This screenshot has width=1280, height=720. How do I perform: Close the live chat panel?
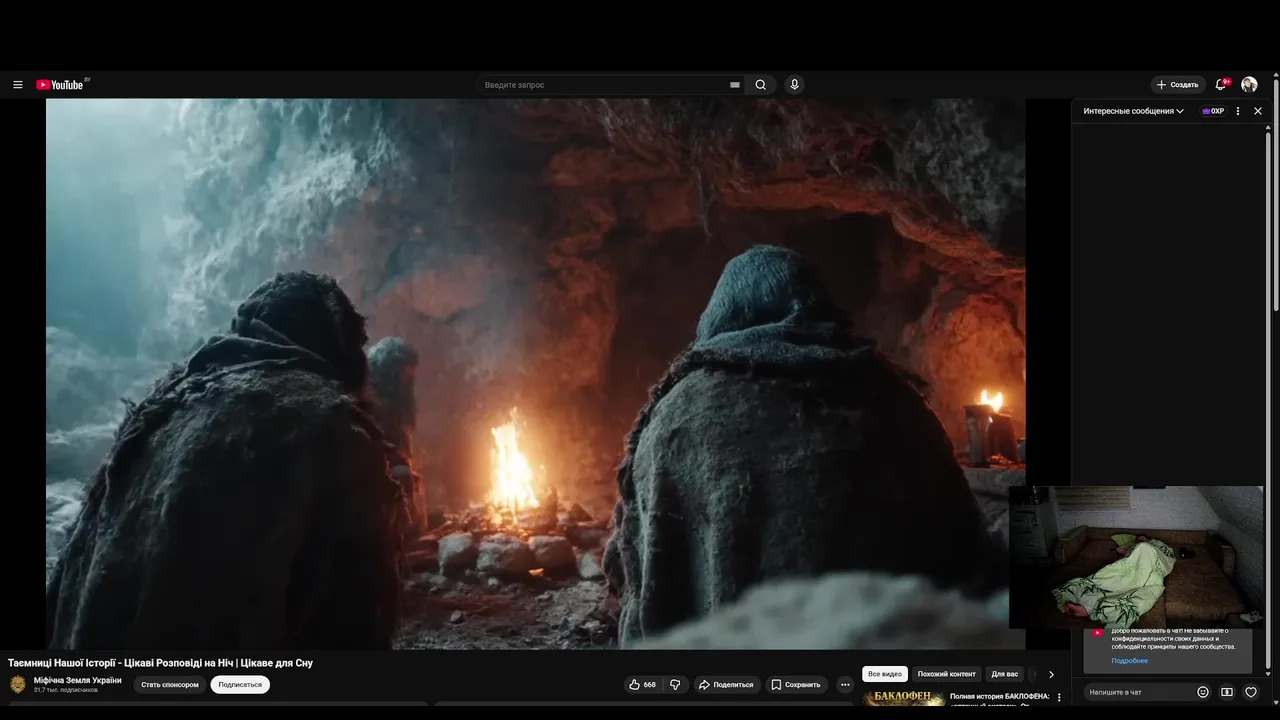click(x=1258, y=111)
